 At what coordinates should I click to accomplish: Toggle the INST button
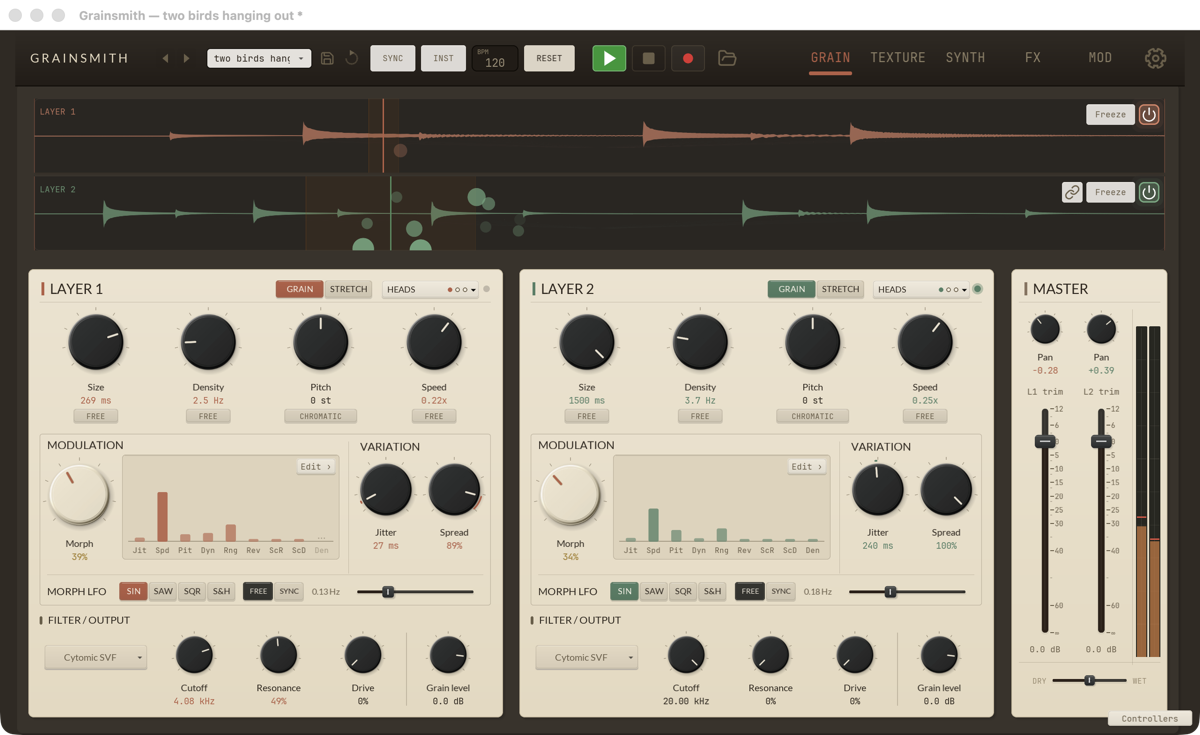443,58
